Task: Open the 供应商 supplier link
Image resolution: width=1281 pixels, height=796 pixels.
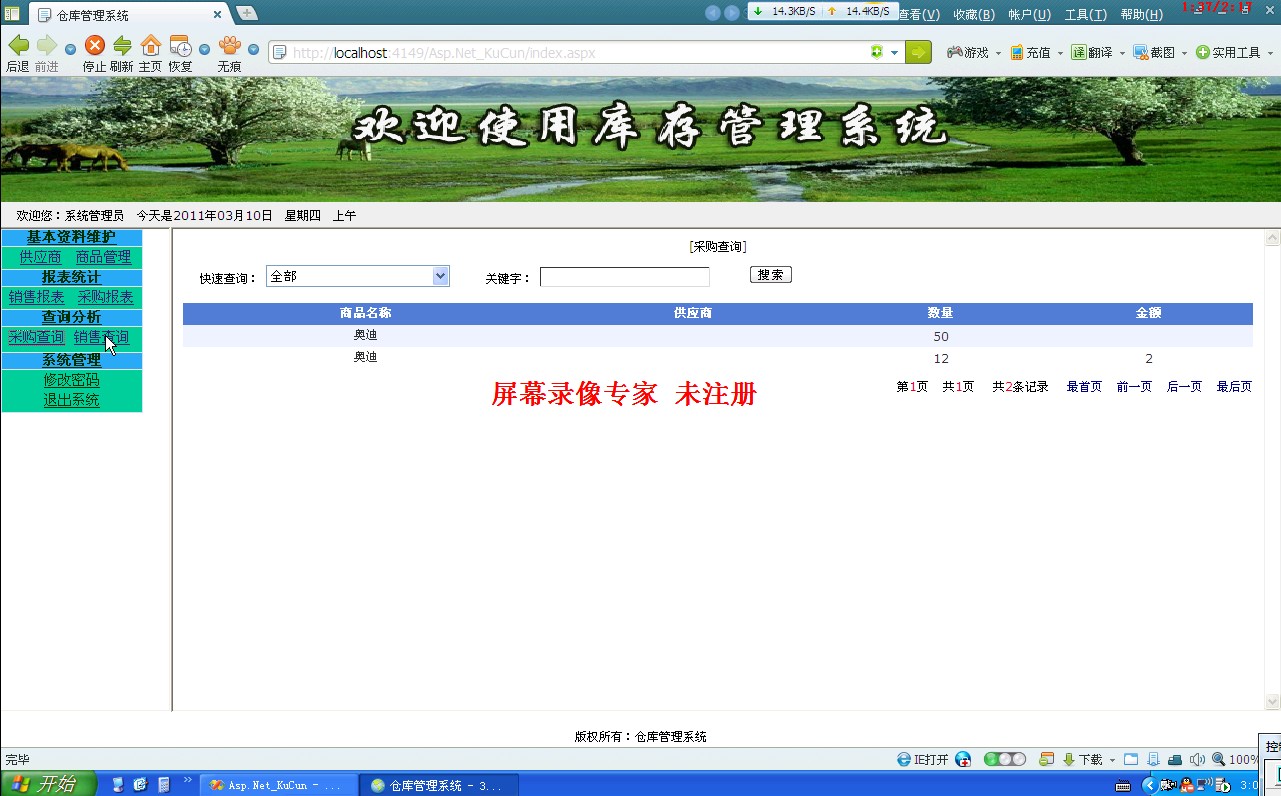Action: pyautogui.click(x=40, y=257)
